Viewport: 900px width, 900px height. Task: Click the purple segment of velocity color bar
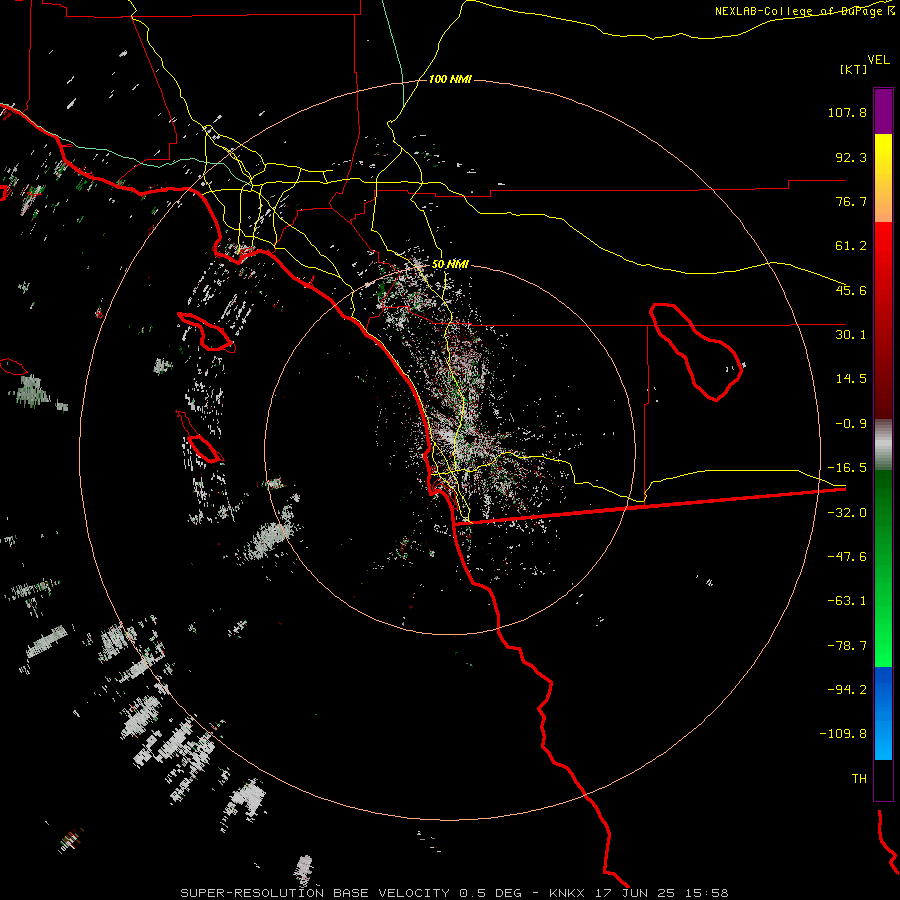883,111
